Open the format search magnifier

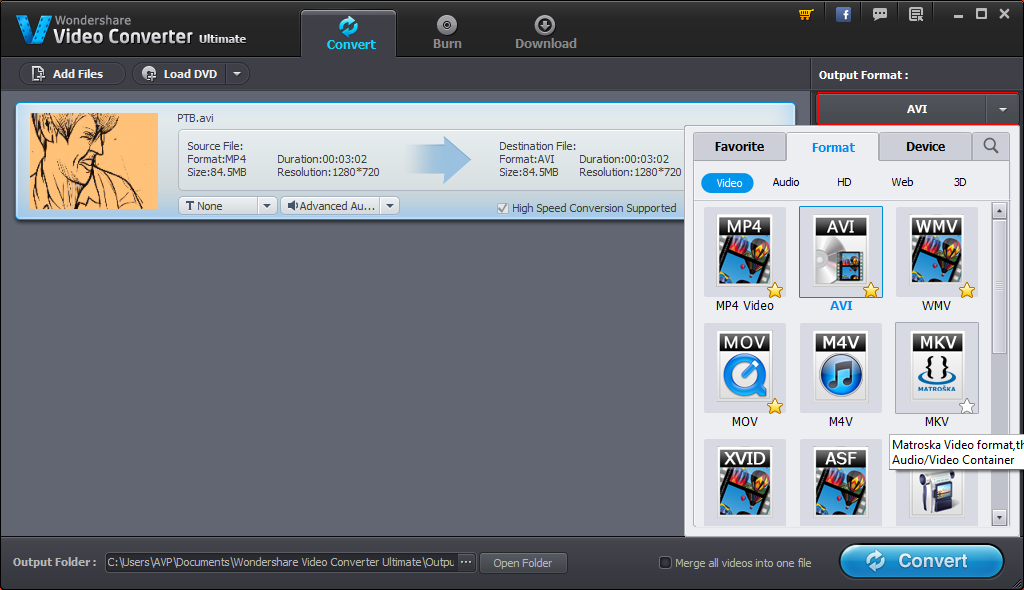tap(991, 146)
